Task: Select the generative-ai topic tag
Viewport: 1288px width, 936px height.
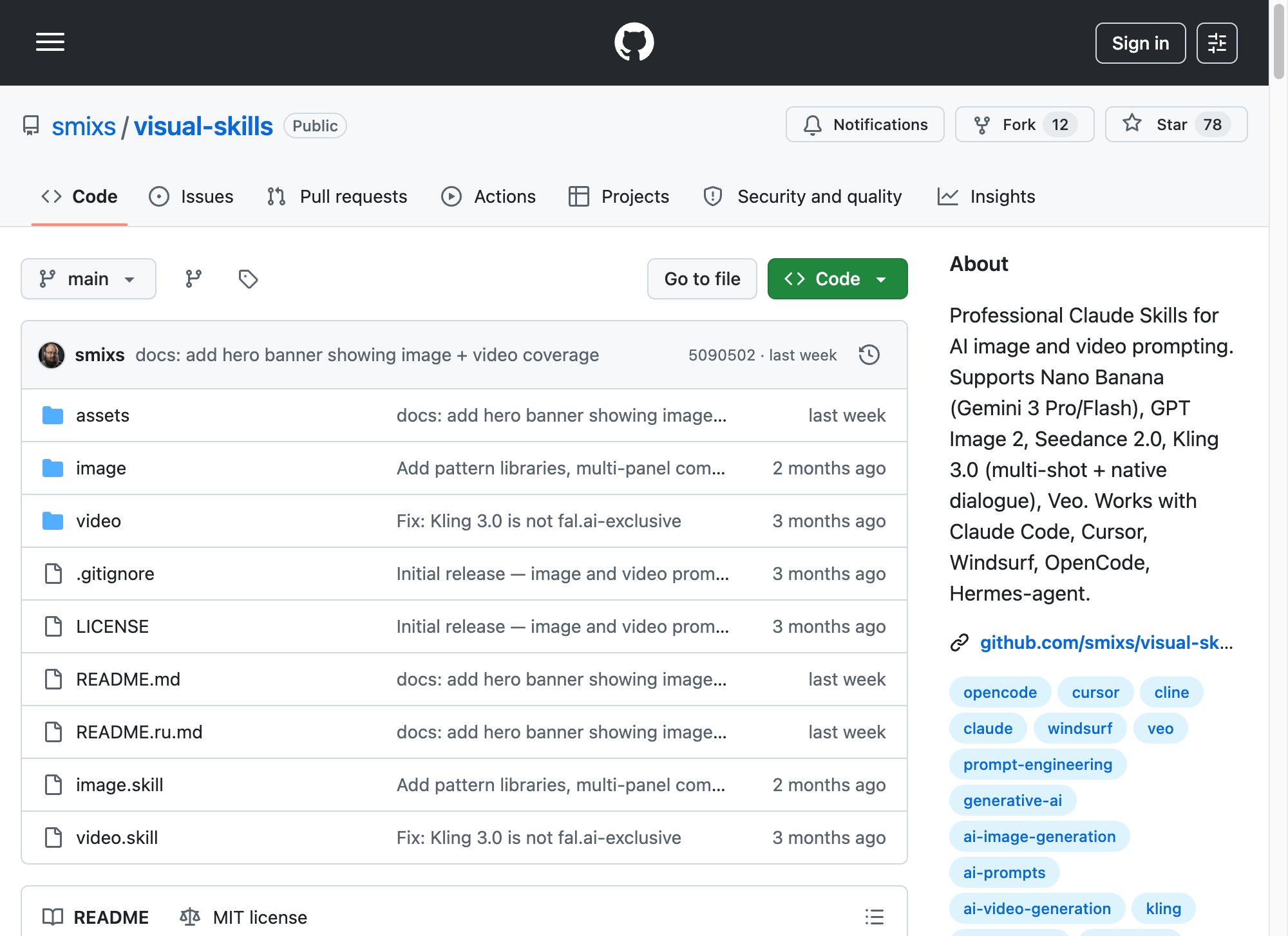Action: (1013, 800)
